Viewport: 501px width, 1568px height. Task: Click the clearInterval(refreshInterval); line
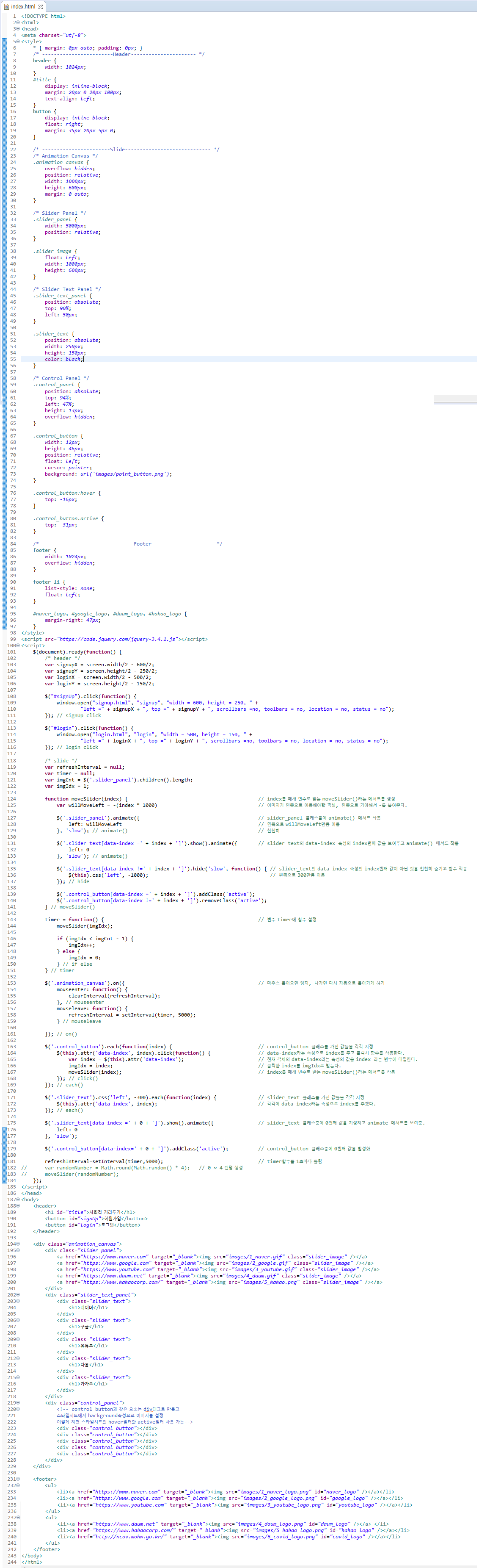pos(114,996)
